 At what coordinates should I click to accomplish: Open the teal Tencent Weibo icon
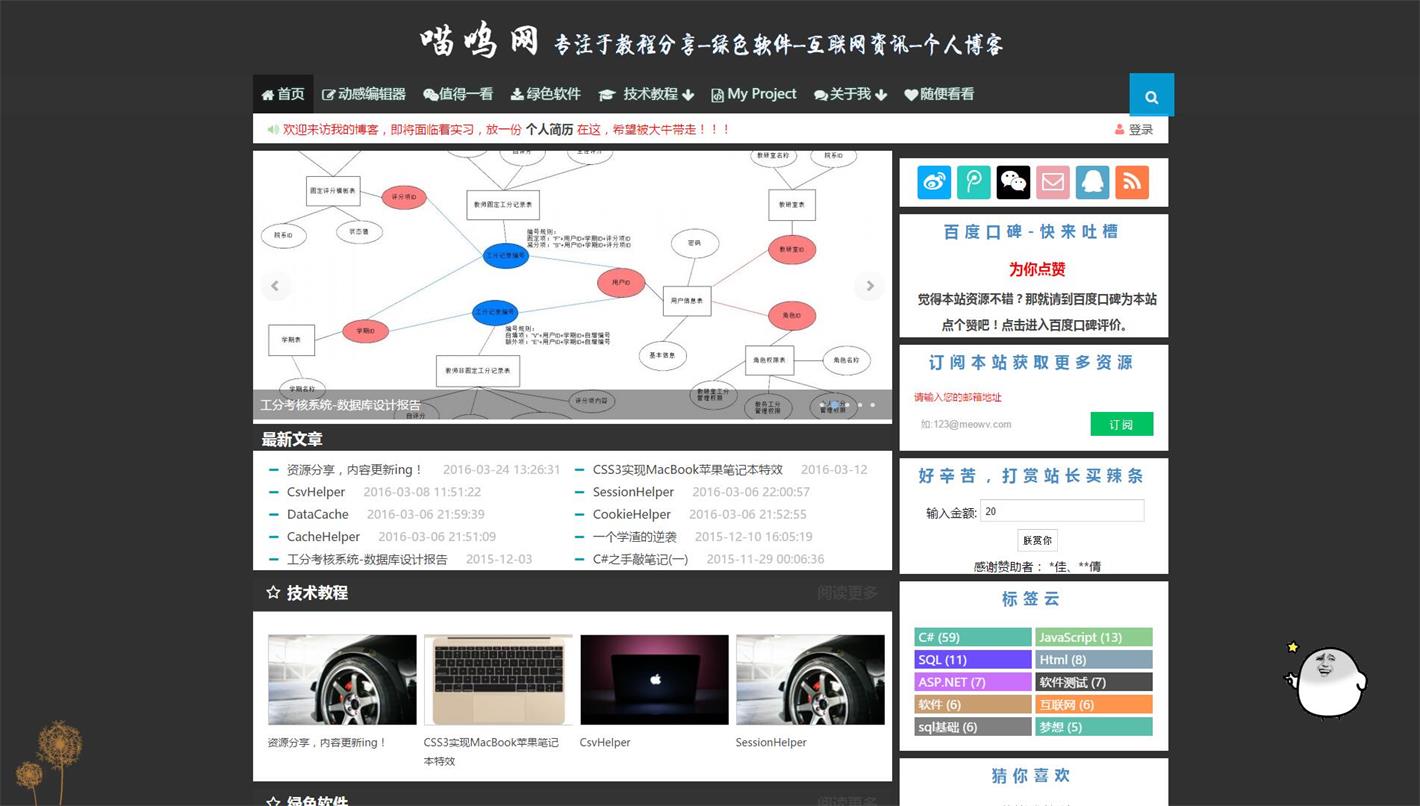point(974,182)
